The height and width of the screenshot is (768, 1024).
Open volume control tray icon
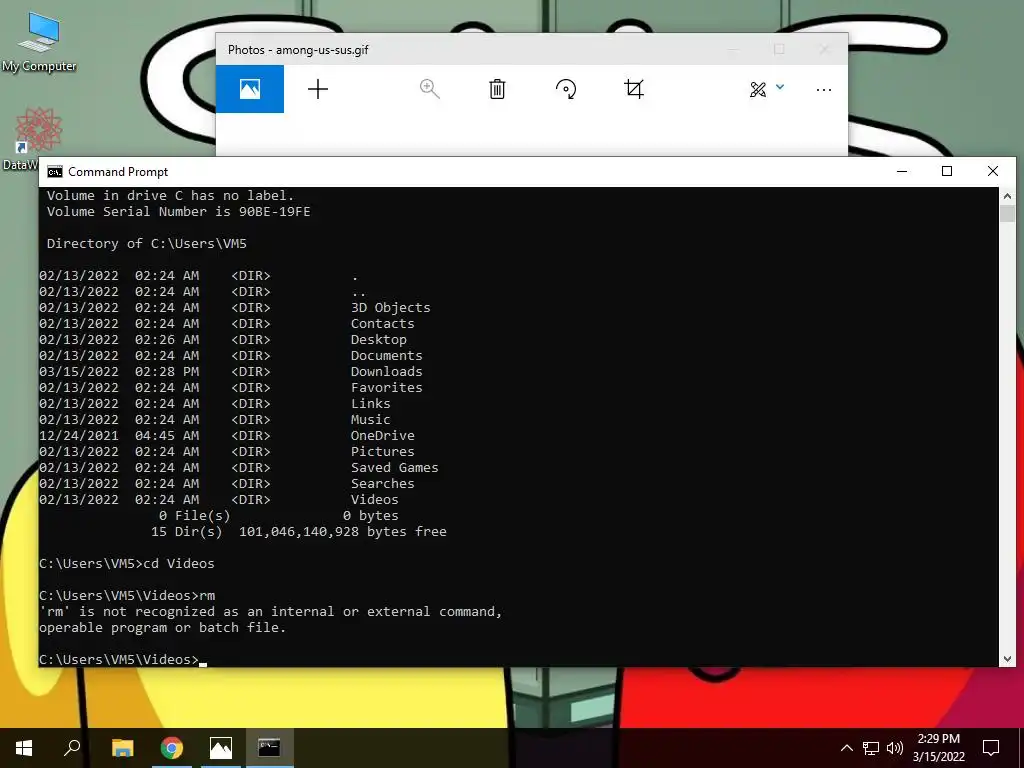[895, 748]
